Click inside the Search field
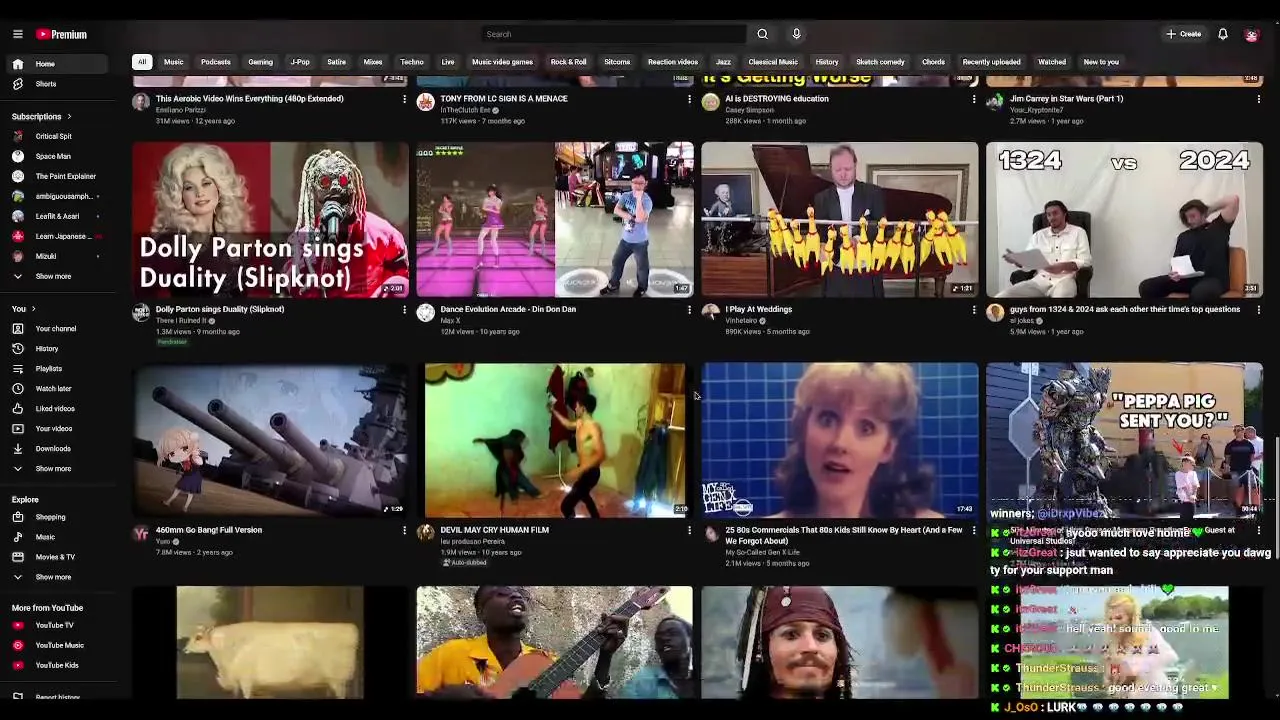 click(614, 34)
